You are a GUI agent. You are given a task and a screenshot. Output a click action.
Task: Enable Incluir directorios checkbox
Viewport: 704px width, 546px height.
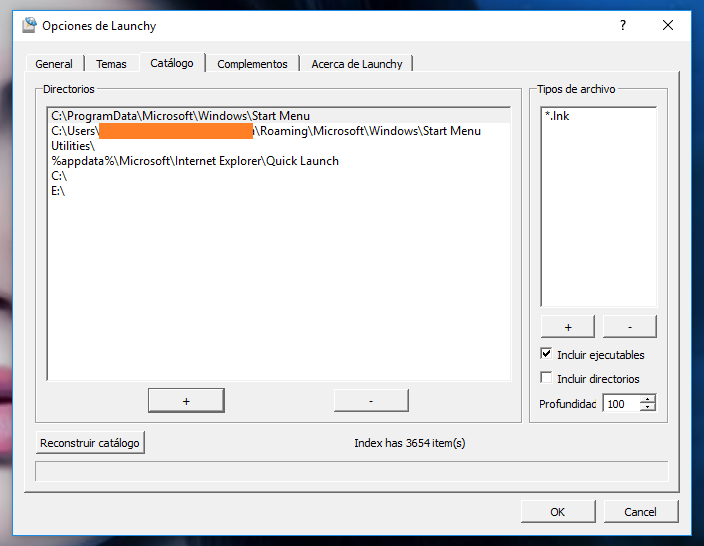pyautogui.click(x=546, y=378)
